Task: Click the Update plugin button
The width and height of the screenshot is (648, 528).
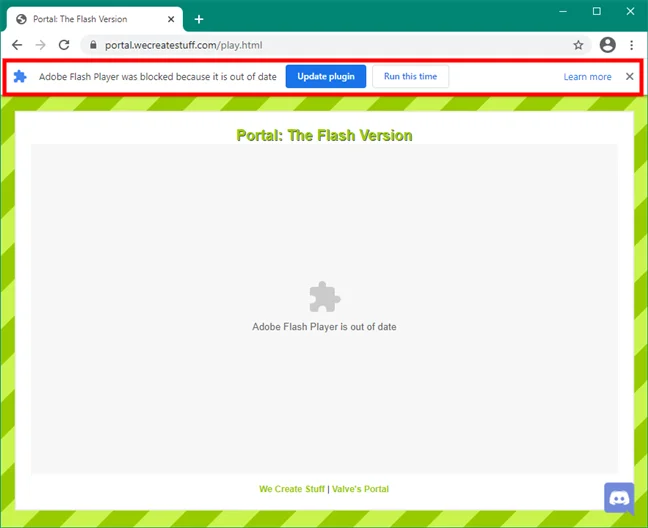Action: [x=326, y=76]
